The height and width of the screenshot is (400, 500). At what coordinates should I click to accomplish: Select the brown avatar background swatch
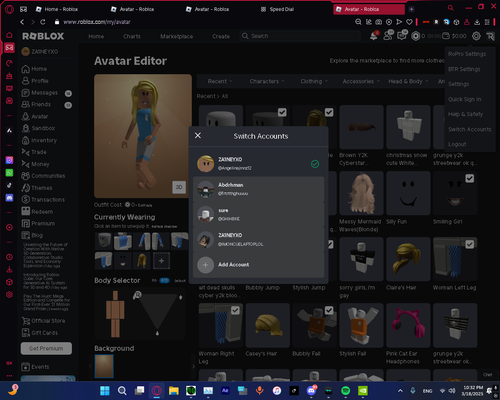[x=104, y=366]
